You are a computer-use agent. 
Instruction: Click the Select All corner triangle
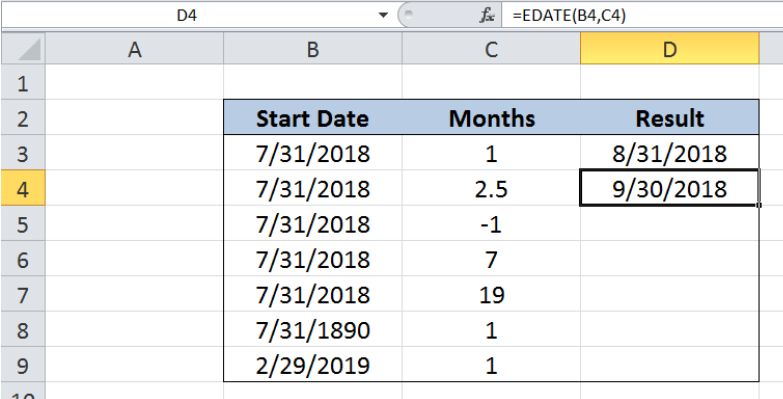tap(23, 49)
